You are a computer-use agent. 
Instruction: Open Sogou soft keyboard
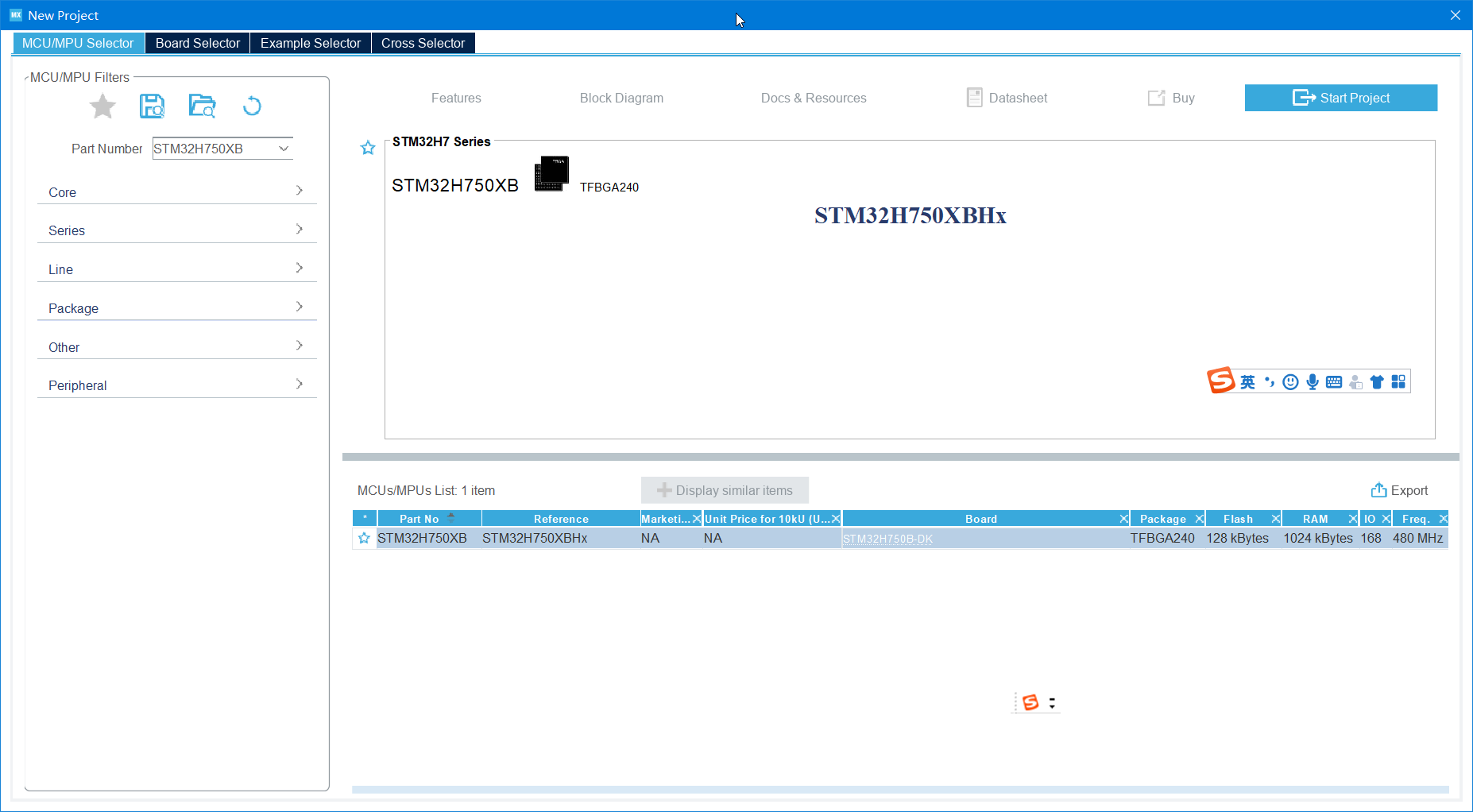[x=1334, y=382]
